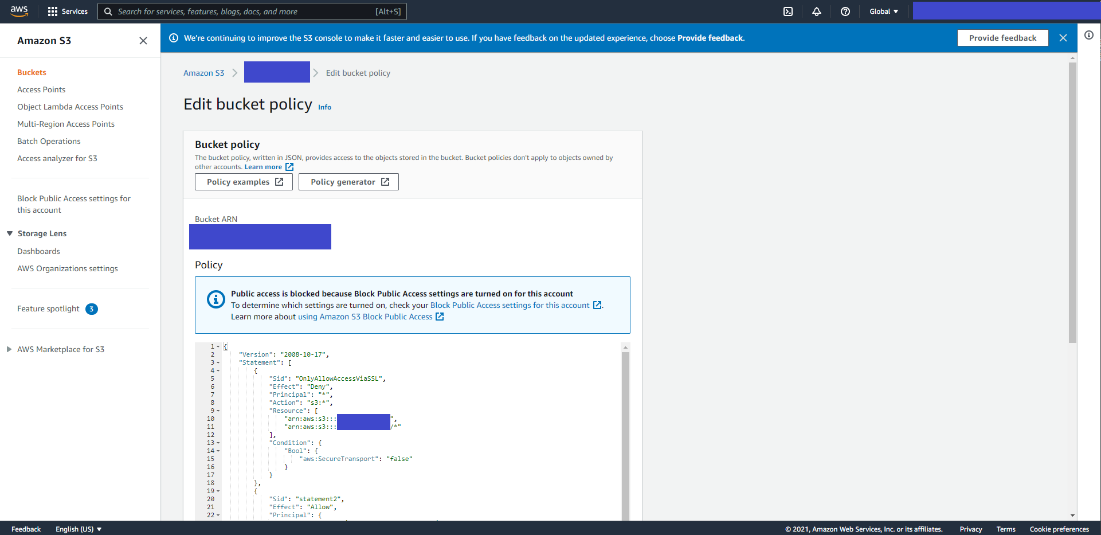The height and width of the screenshot is (535, 1101).
Task: Open Cookie preferences
Action: [1060, 529]
